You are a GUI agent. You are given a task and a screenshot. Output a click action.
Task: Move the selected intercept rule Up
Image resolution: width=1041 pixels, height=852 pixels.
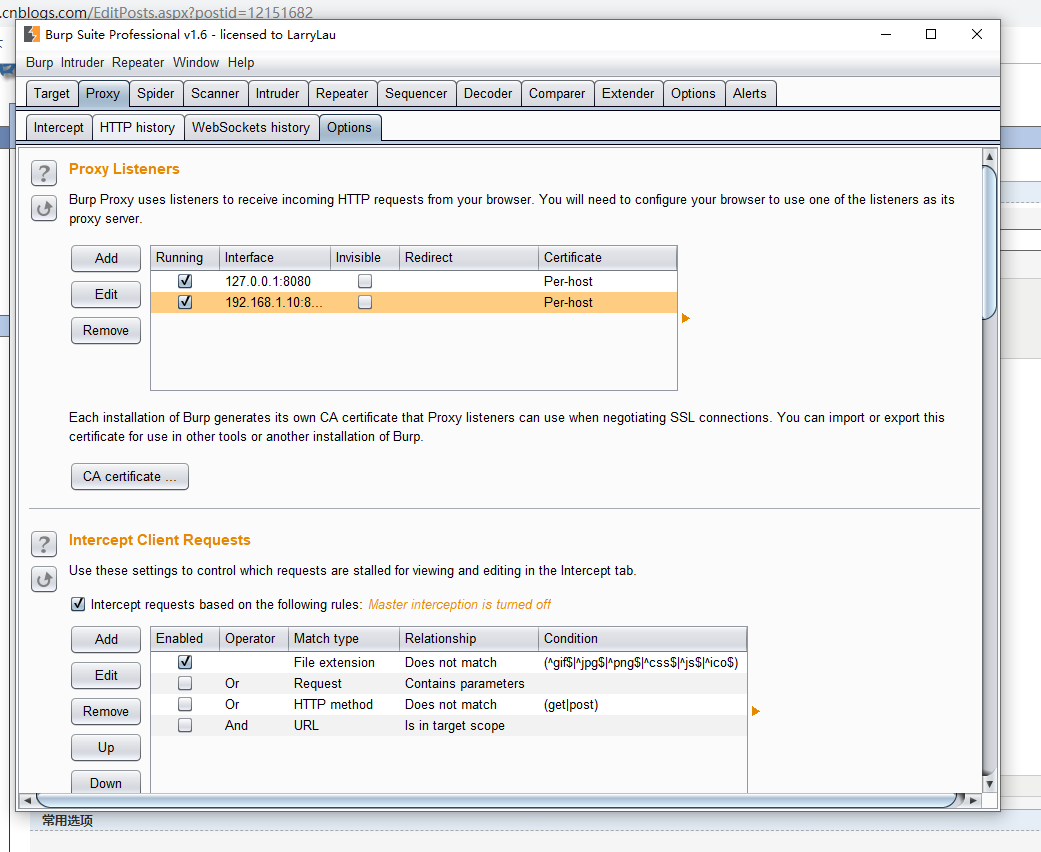click(x=106, y=747)
